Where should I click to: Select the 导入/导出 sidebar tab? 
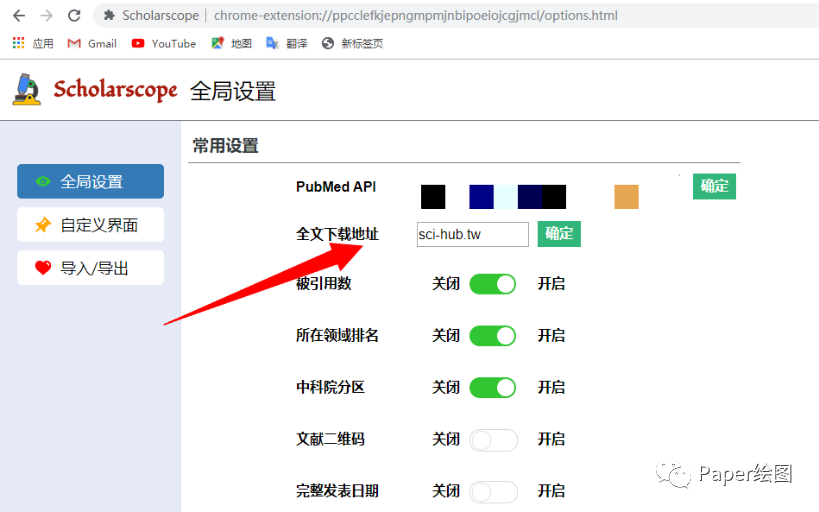click(x=90, y=267)
